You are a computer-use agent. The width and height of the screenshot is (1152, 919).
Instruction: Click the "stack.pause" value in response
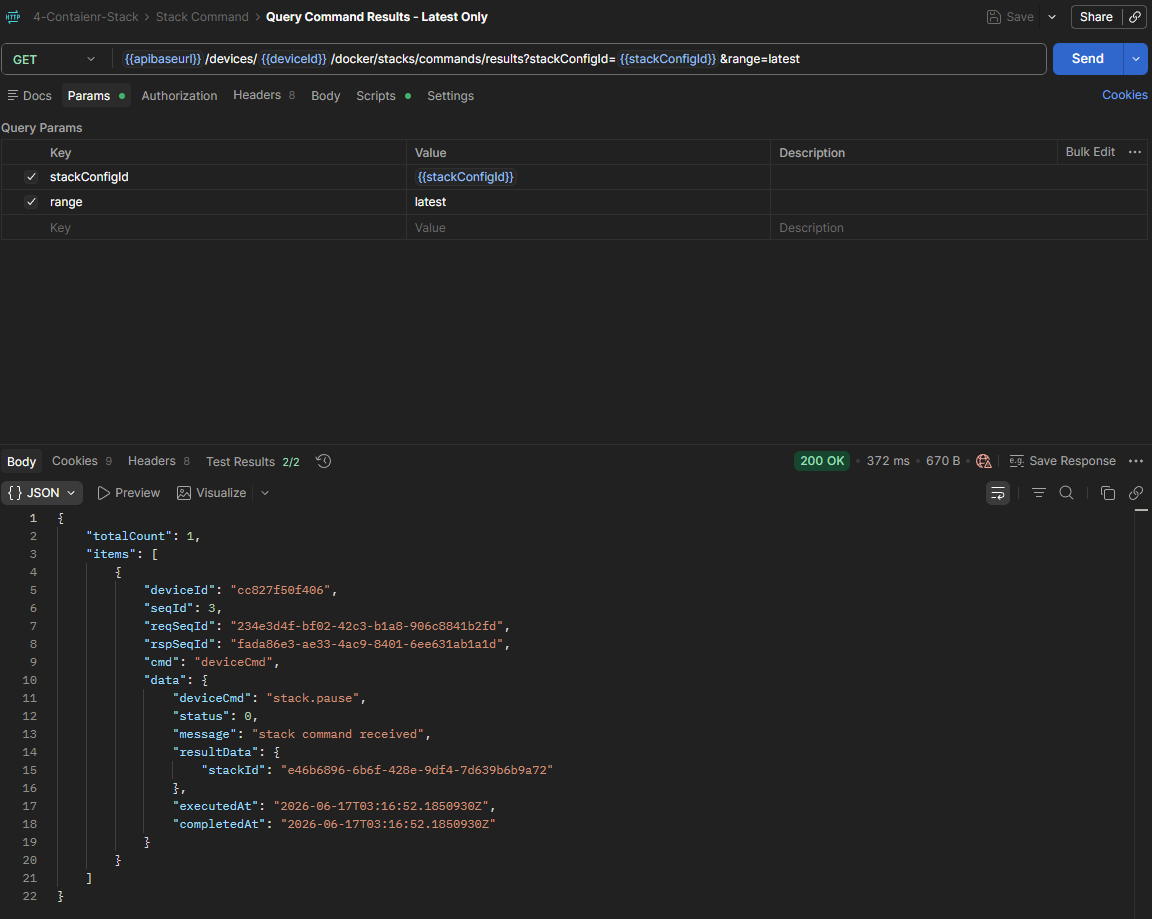(x=312, y=699)
